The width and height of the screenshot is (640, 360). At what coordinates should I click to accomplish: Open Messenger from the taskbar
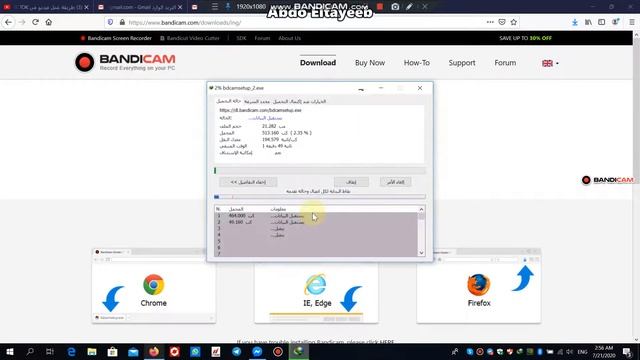click(257, 351)
